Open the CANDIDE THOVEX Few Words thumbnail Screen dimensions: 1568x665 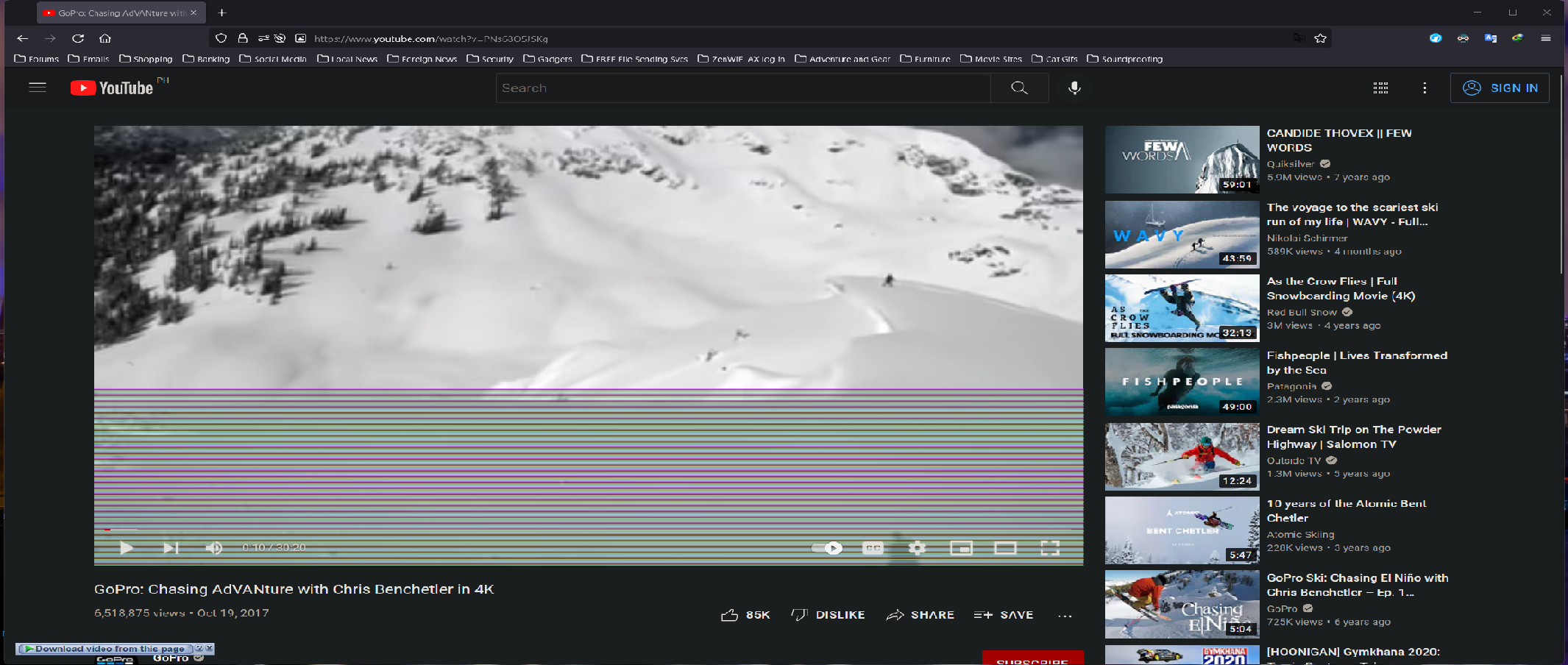[1182, 160]
